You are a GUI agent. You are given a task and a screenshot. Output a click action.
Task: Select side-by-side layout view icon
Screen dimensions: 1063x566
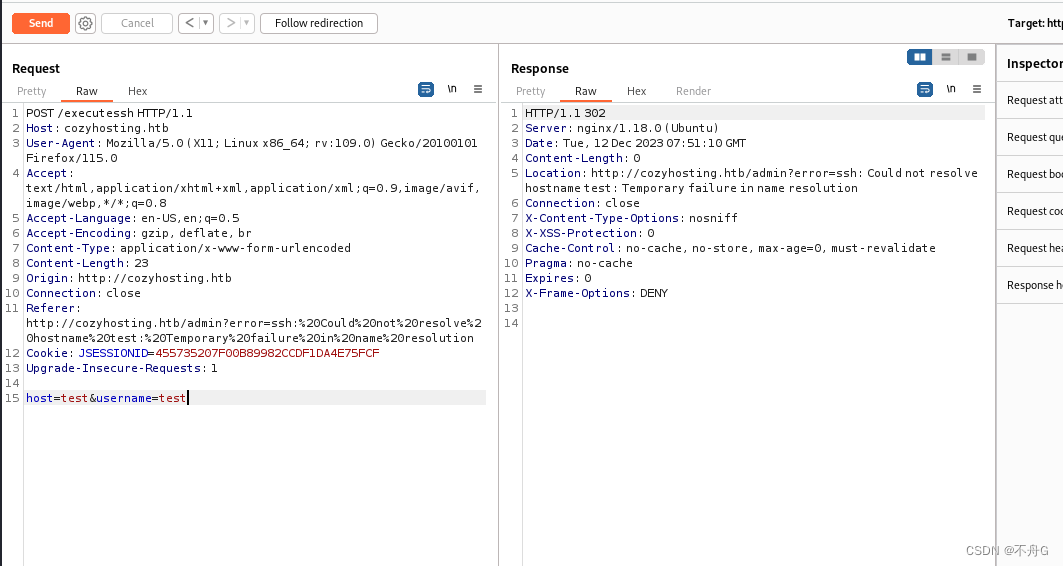pos(920,57)
